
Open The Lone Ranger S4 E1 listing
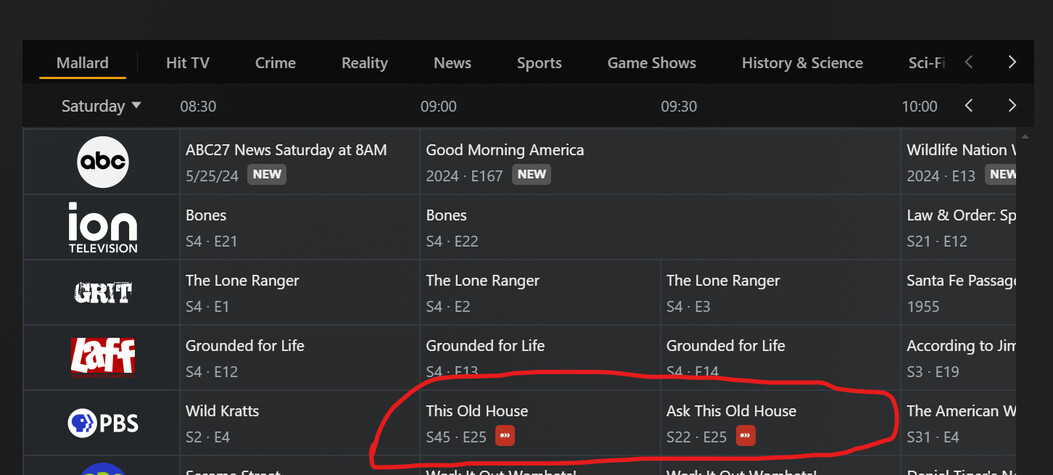(300, 292)
